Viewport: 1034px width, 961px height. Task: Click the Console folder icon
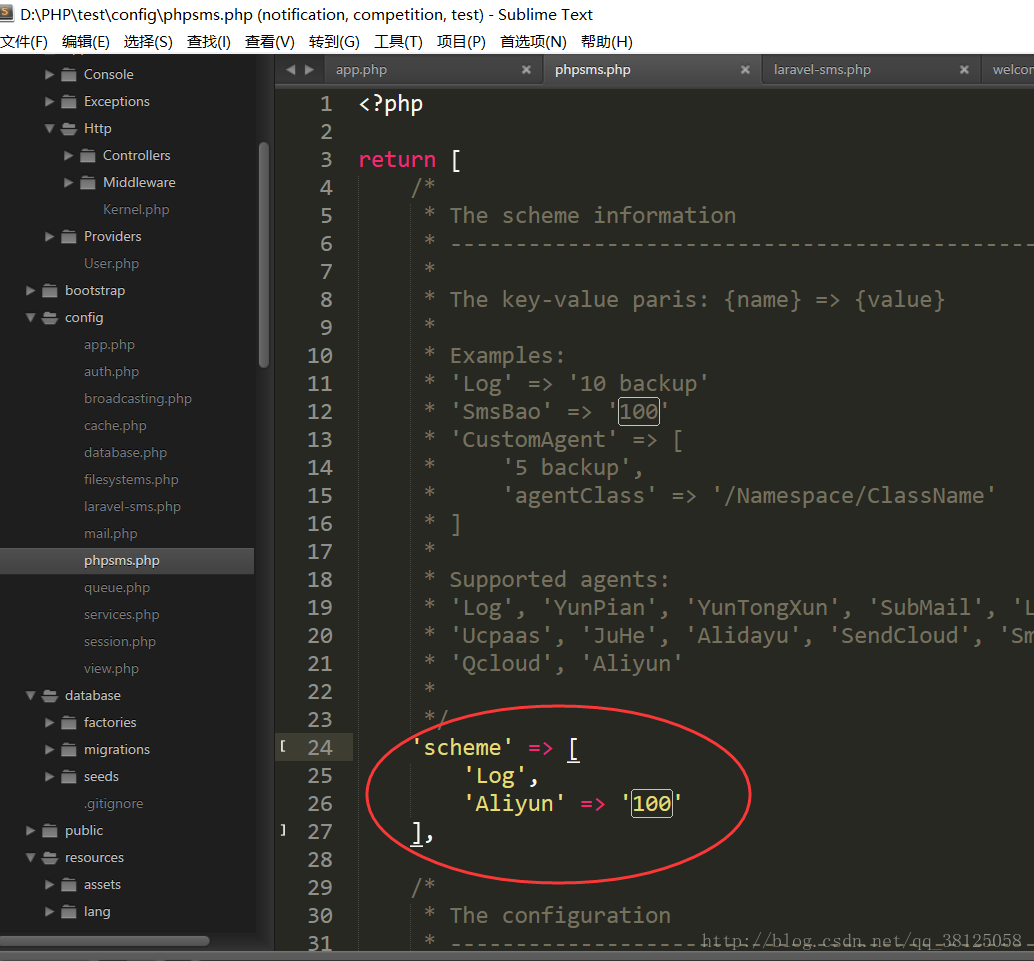[x=69, y=75]
